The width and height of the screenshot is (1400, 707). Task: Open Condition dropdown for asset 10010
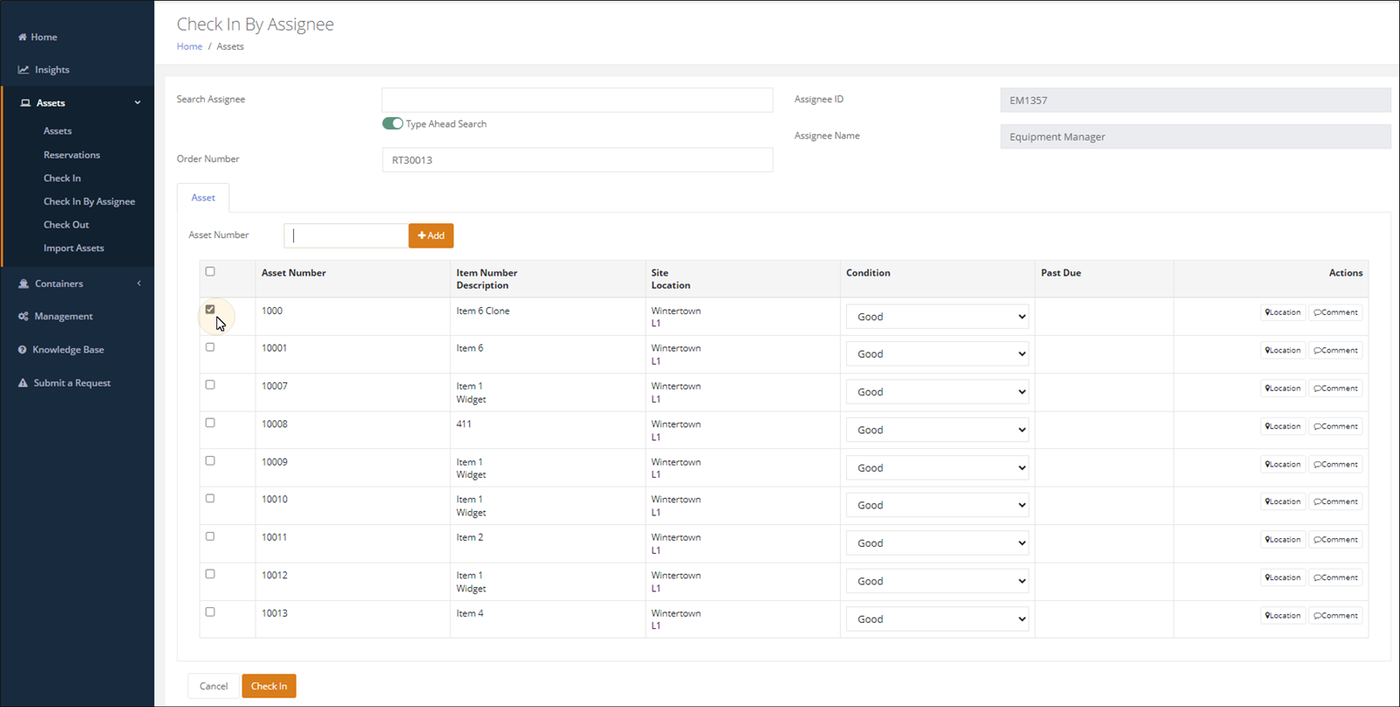point(937,505)
